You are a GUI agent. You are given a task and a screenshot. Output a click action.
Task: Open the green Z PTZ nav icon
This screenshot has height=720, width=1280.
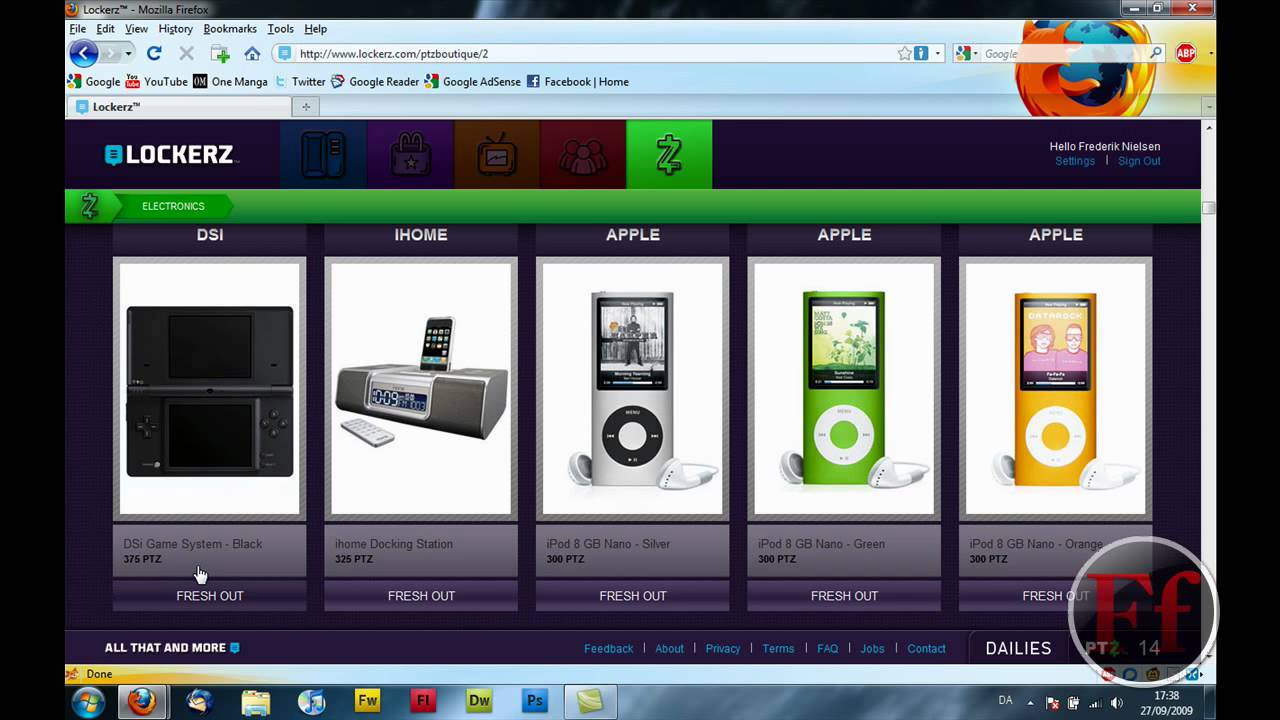669,155
